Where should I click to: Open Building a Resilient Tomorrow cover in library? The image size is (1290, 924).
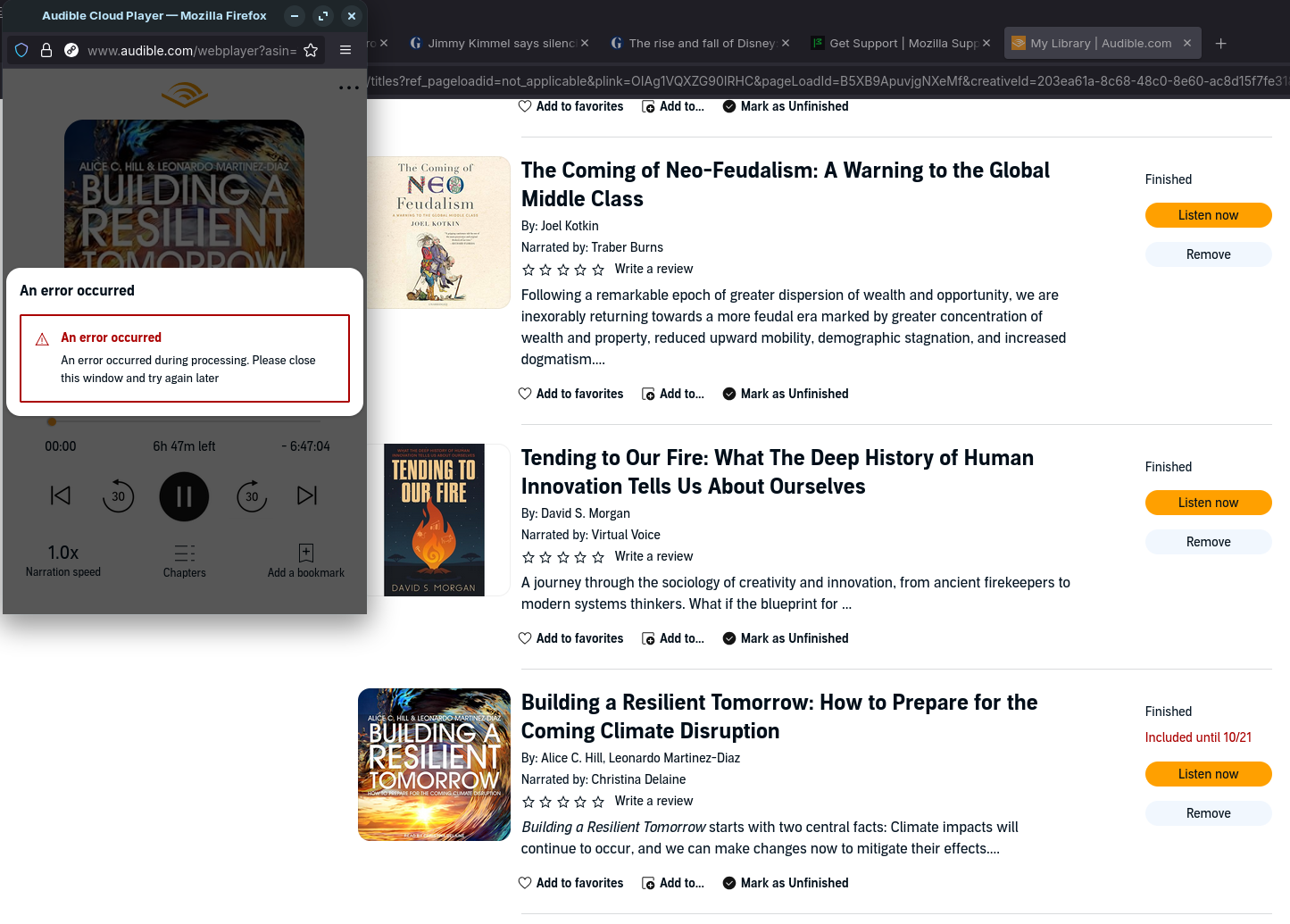(434, 764)
